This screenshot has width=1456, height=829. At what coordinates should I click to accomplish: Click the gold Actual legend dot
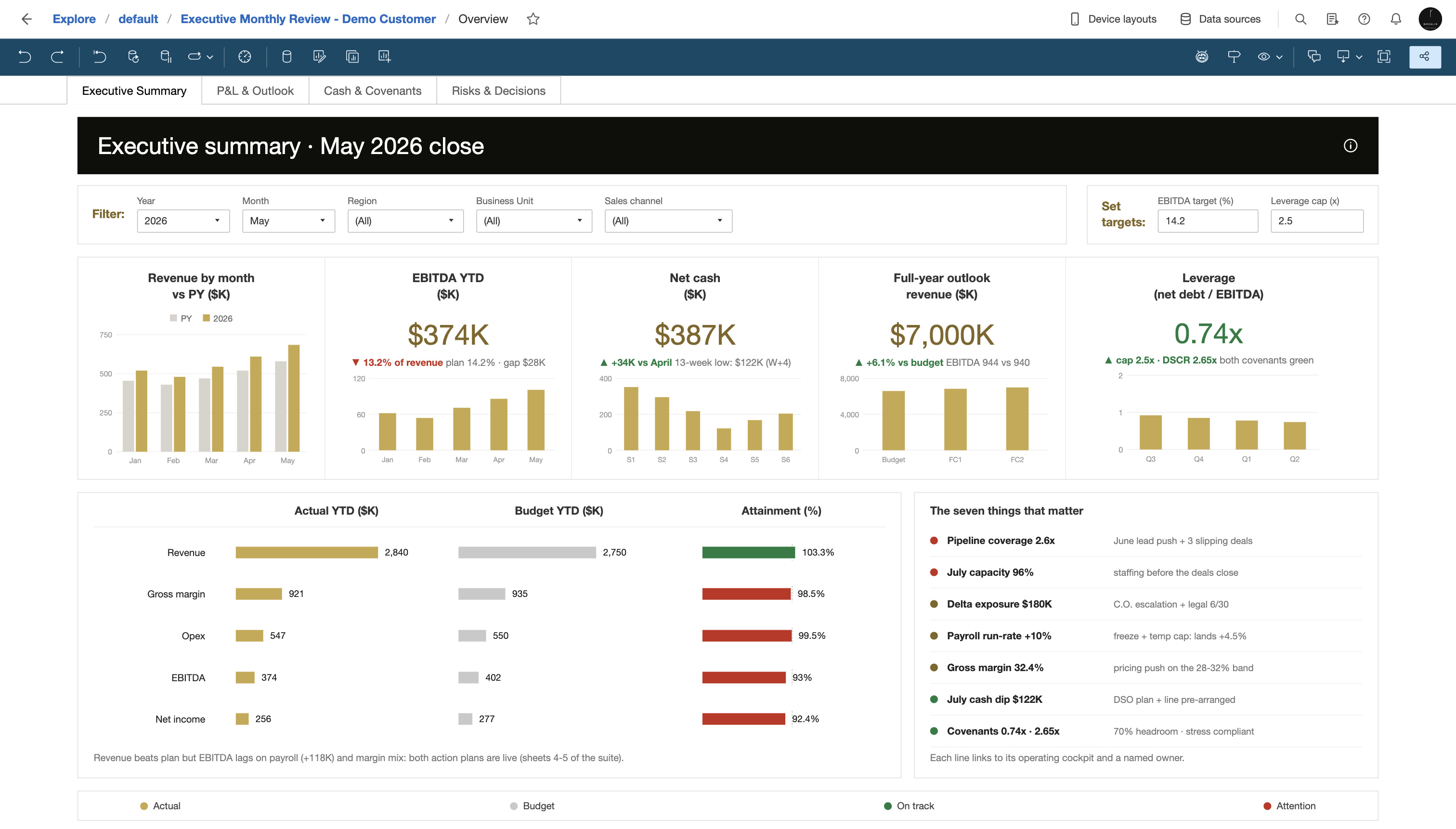[144, 806]
